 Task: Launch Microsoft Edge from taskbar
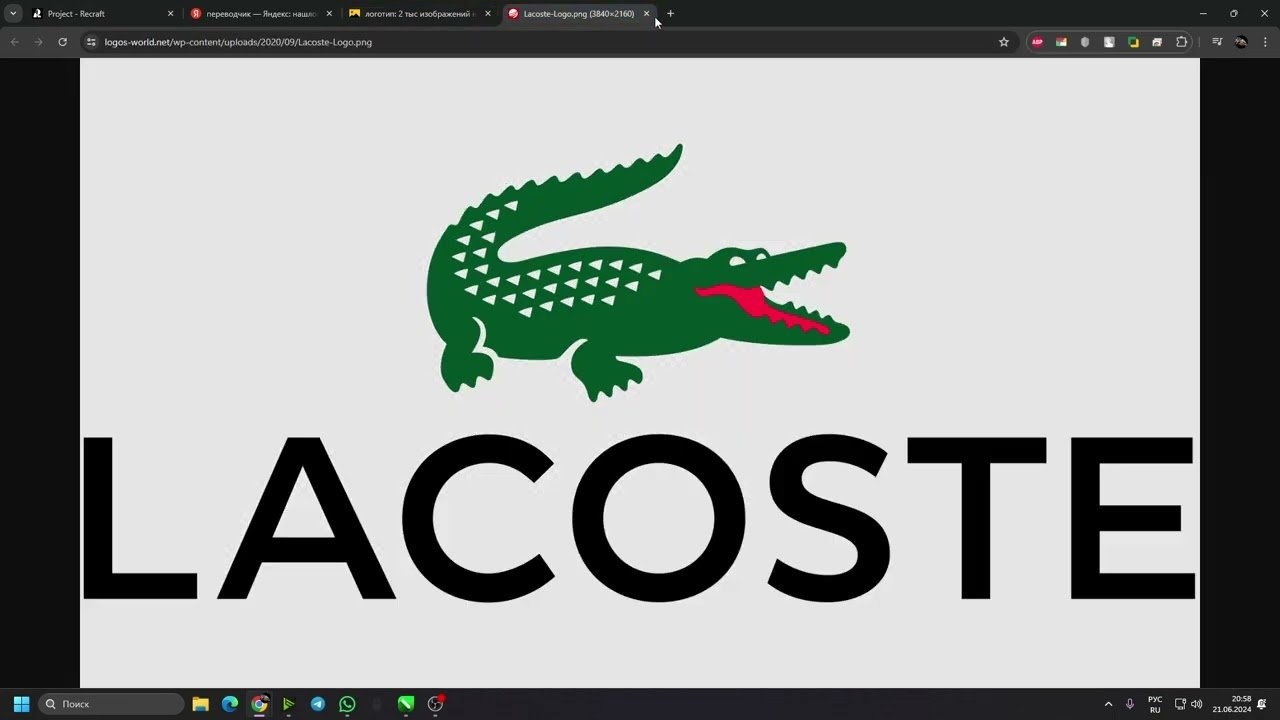[x=229, y=704]
